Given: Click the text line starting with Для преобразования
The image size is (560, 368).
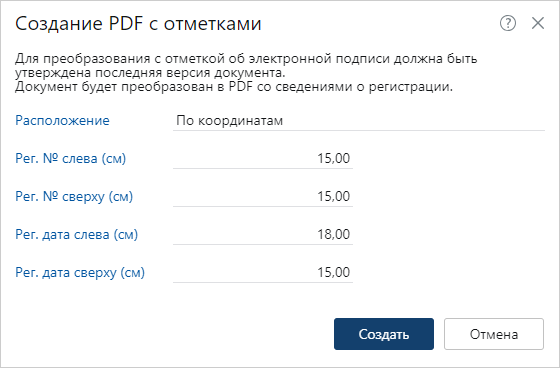Looking at the screenshot, I should point(246,59).
